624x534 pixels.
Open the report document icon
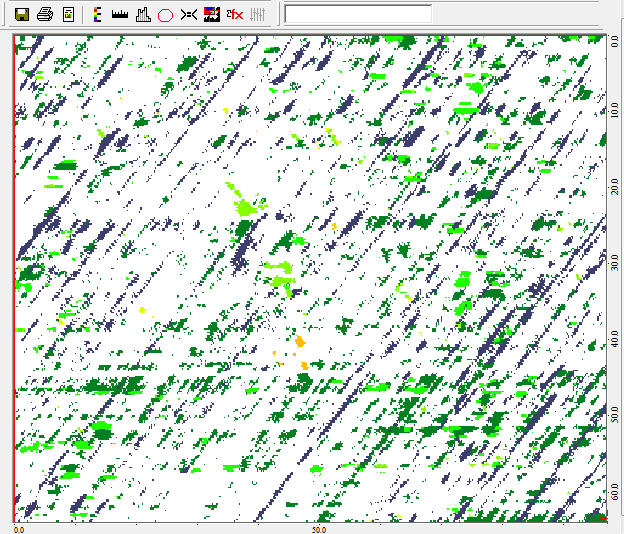tap(67, 15)
